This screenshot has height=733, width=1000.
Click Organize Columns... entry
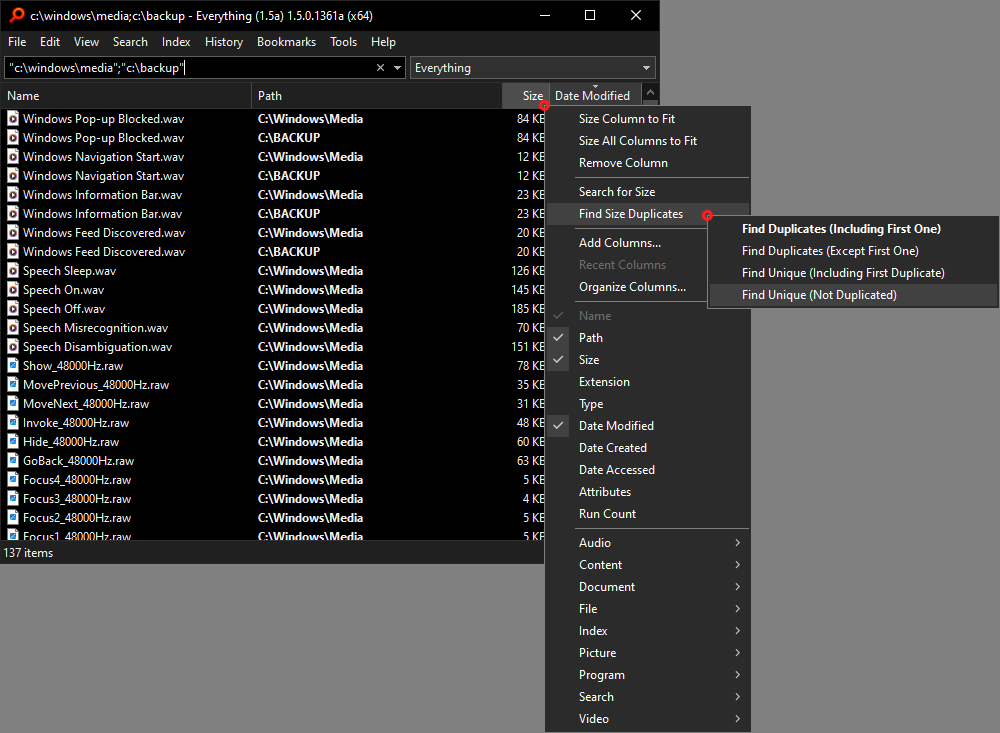[x=632, y=287]
